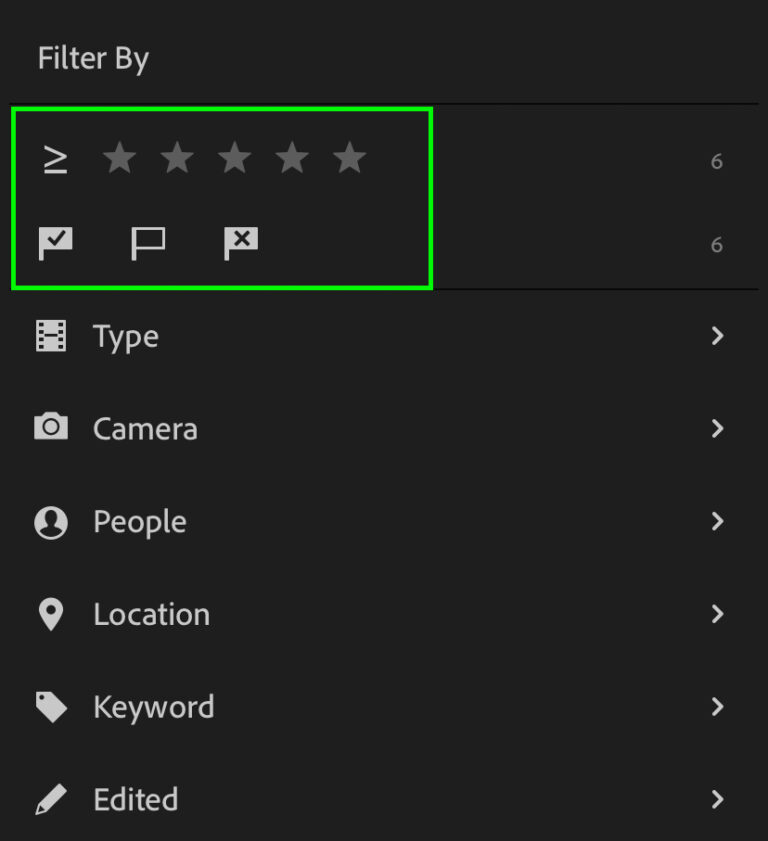Expand the Camera filter options
Viewport: 768px width, 841px height.
[717, 428]
